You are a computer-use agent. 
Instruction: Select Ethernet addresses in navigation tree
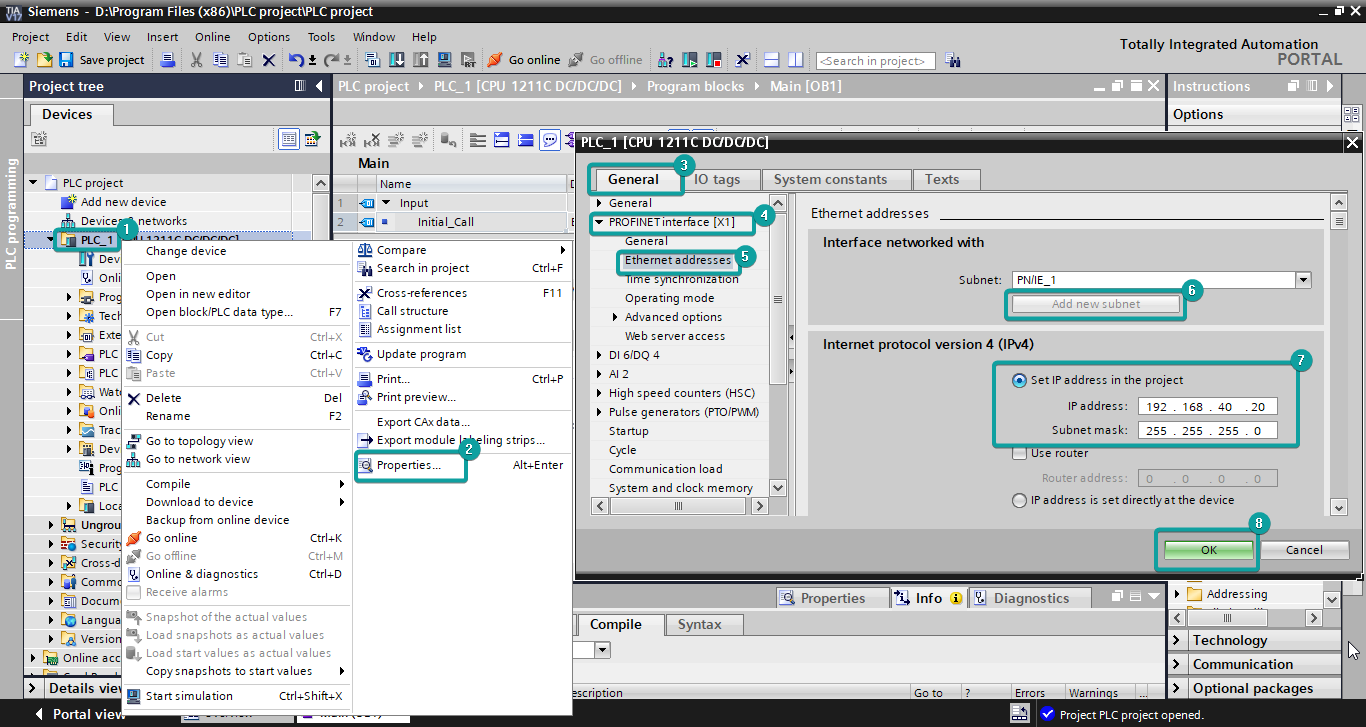678,260
